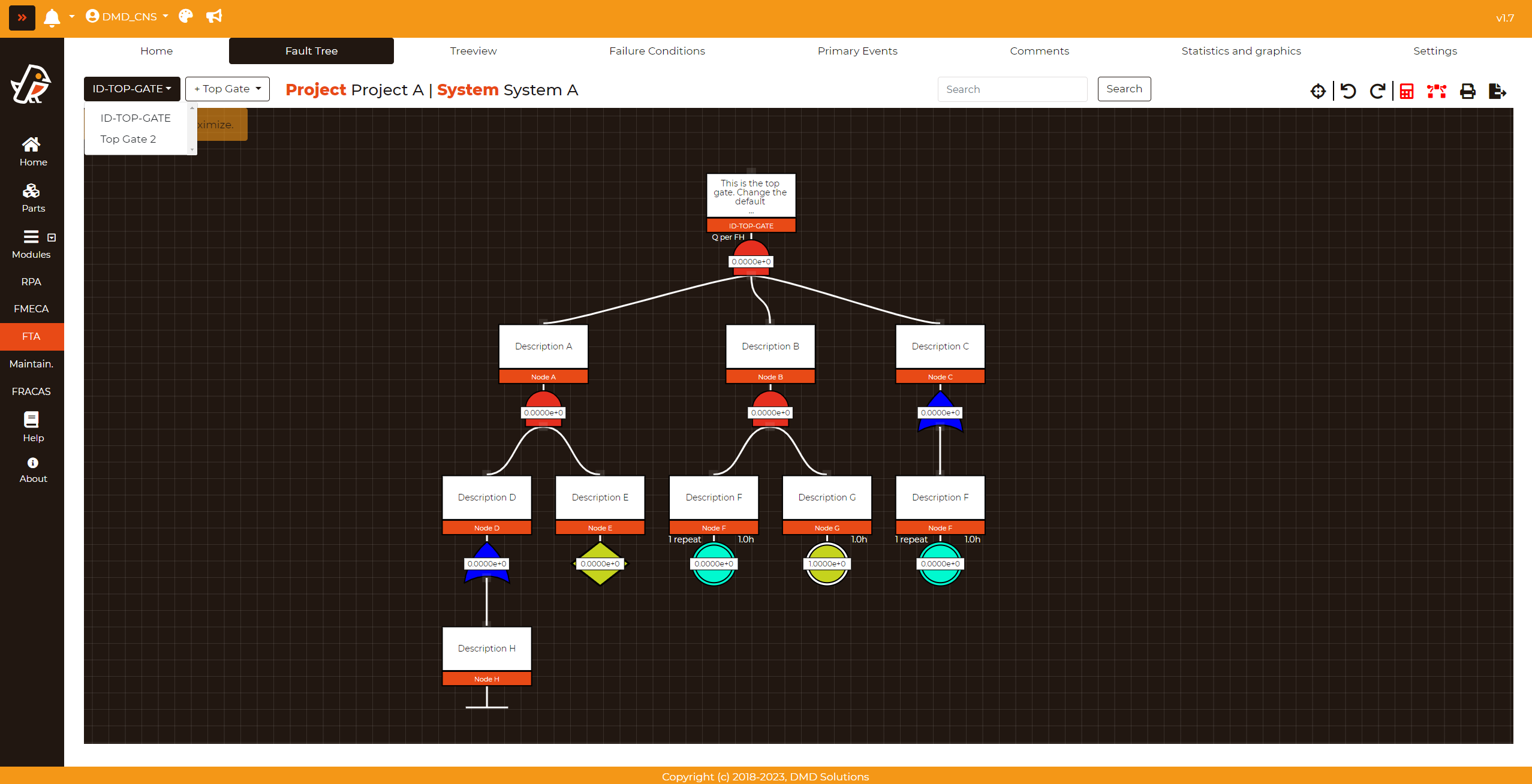Toggle the sidebar with the double-chevron button
Image resolution: width=1532 pixels, height=784 pixels.
(x=22, y=17)
